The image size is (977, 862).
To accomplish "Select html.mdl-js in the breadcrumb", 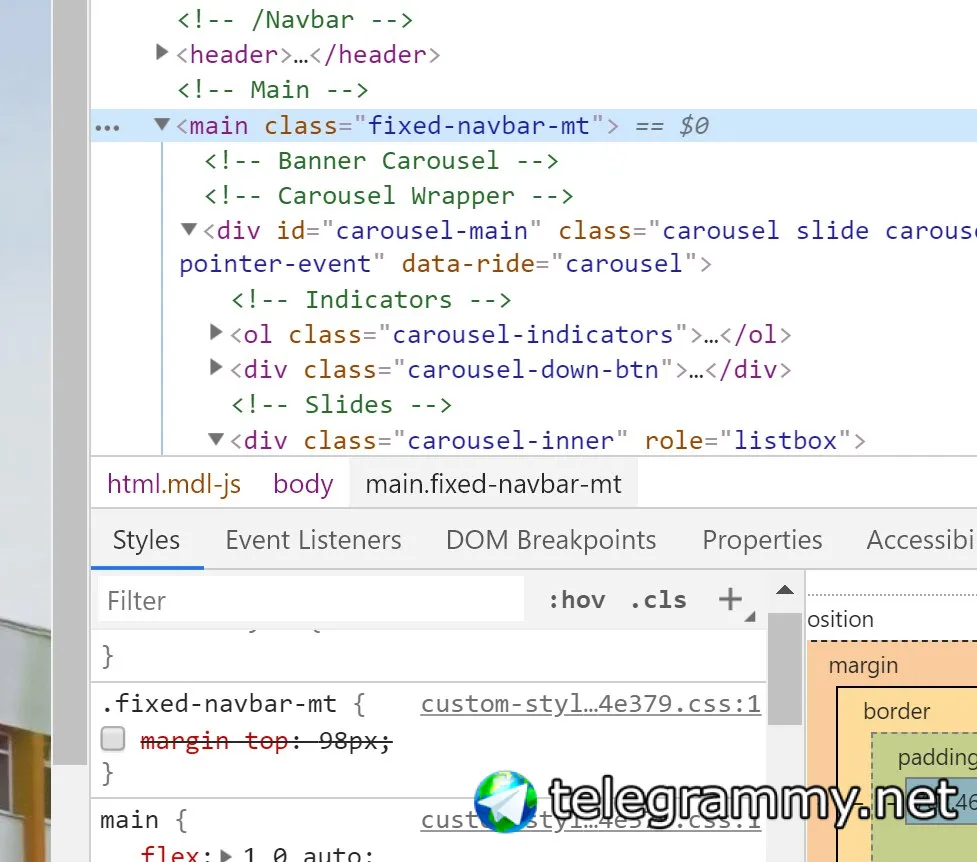I will click(x=174, y=484).
